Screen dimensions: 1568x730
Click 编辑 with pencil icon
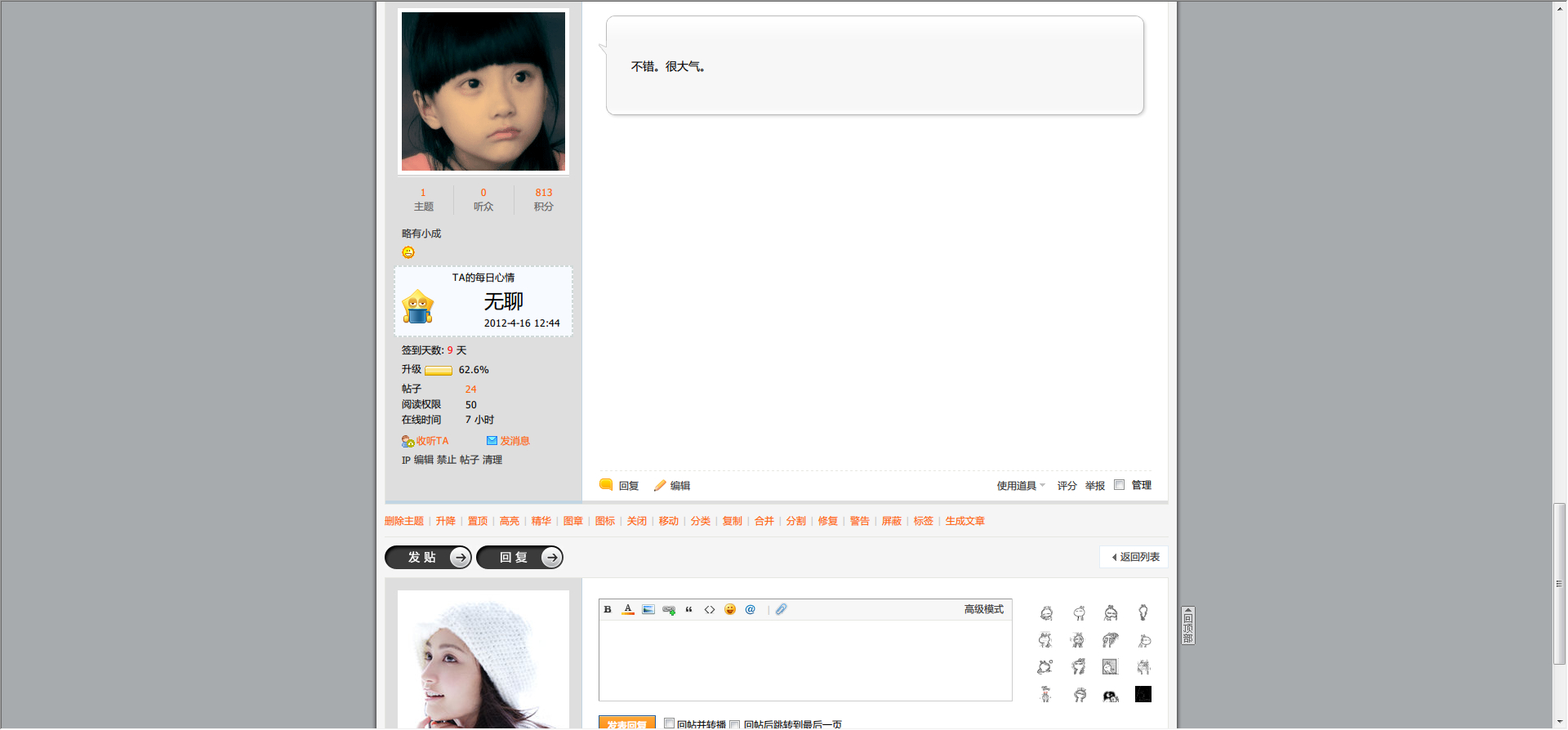[671, 486]
